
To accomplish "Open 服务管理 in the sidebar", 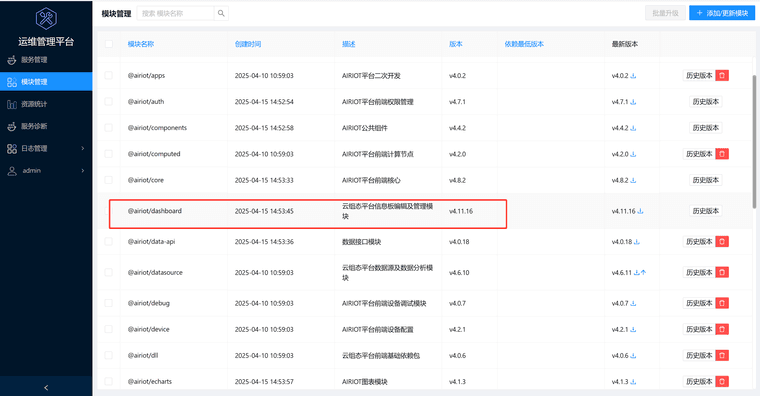I will [x=46, y=60].
